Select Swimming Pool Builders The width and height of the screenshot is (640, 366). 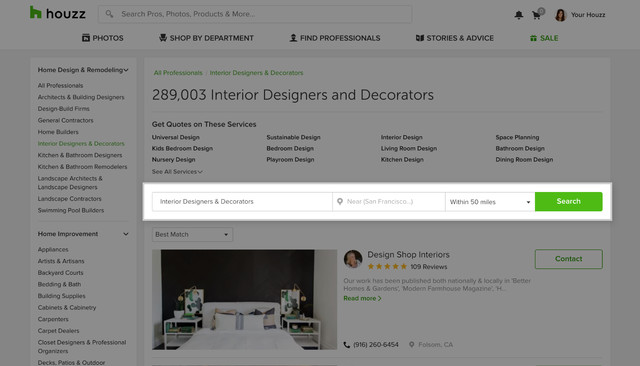pos(71,211)
